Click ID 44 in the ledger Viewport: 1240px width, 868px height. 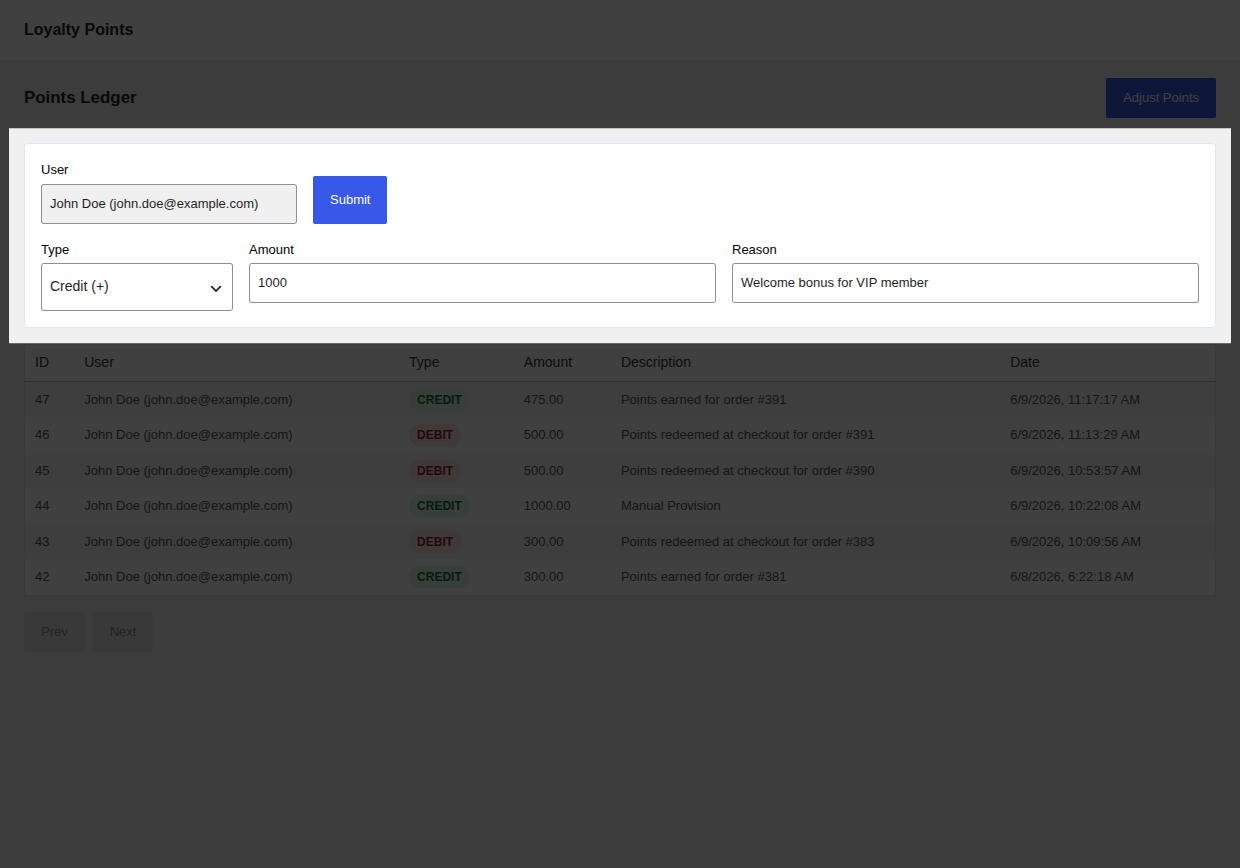42,506
